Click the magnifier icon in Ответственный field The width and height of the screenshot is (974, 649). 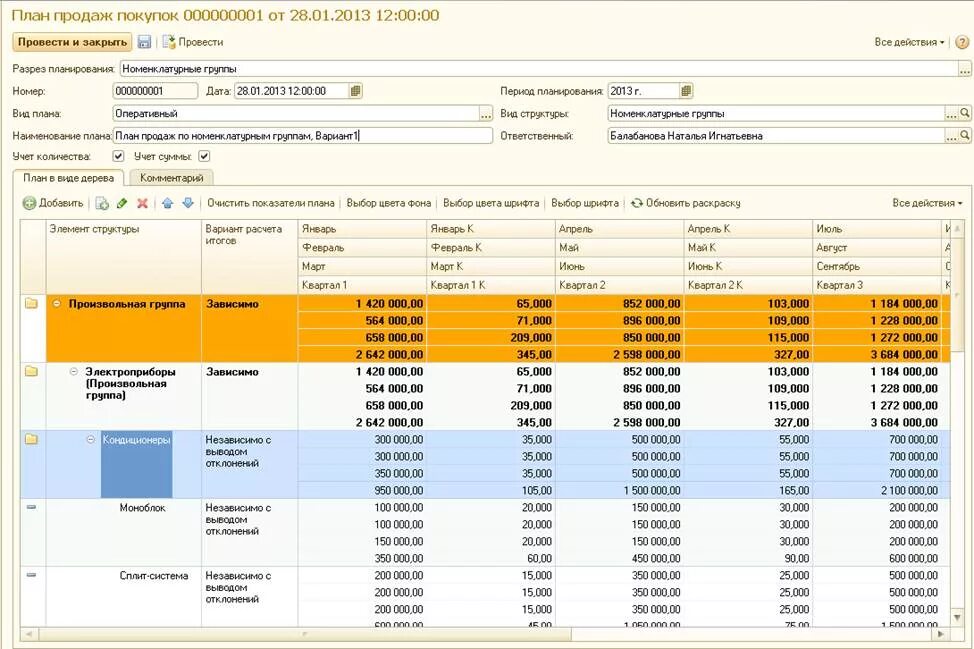(965, 135)
